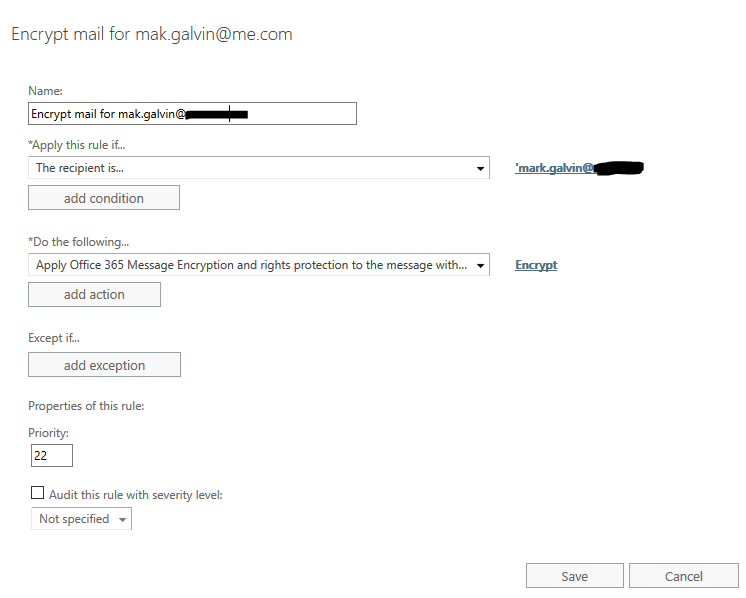This screenshot has height=598, width=746.
Task: Click the '*Do the following...' label
Action: [79, 242]
